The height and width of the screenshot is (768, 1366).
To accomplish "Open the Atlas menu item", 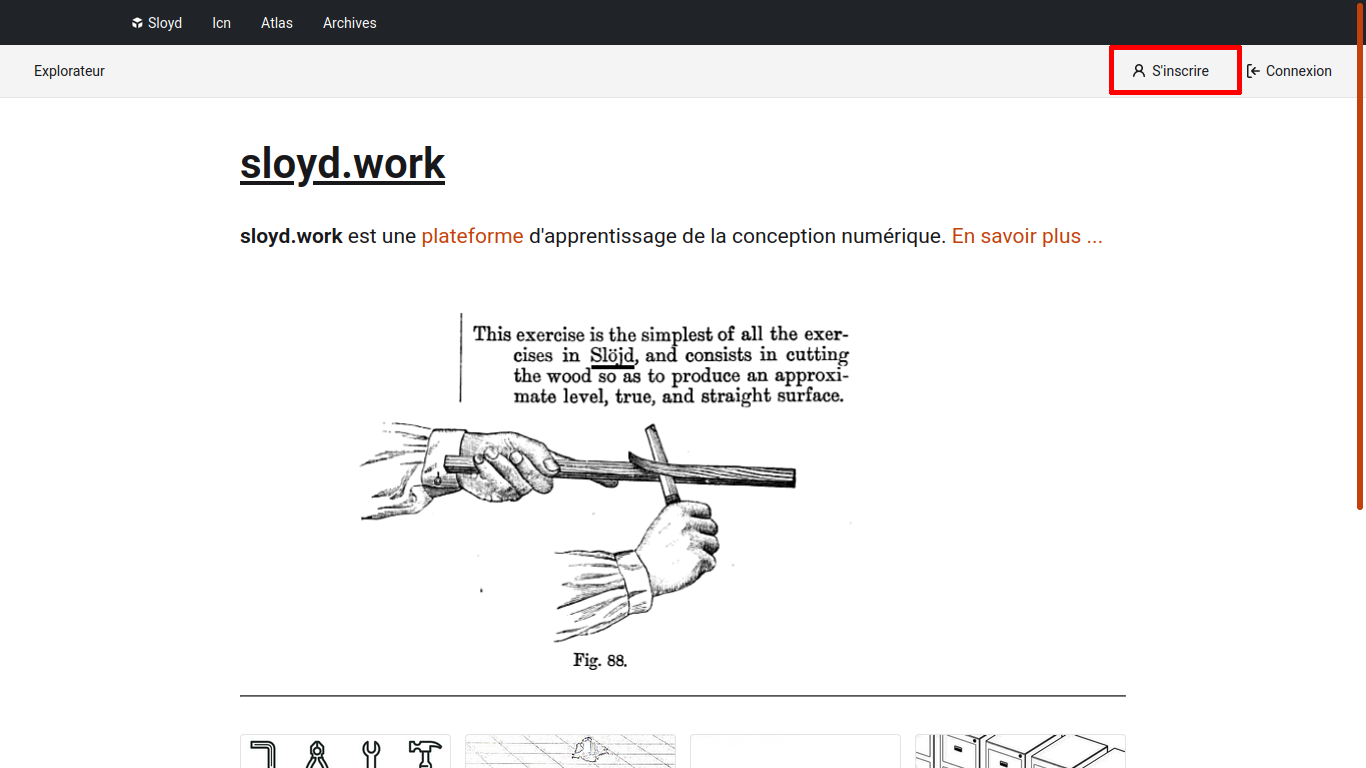I will [277, 23].
